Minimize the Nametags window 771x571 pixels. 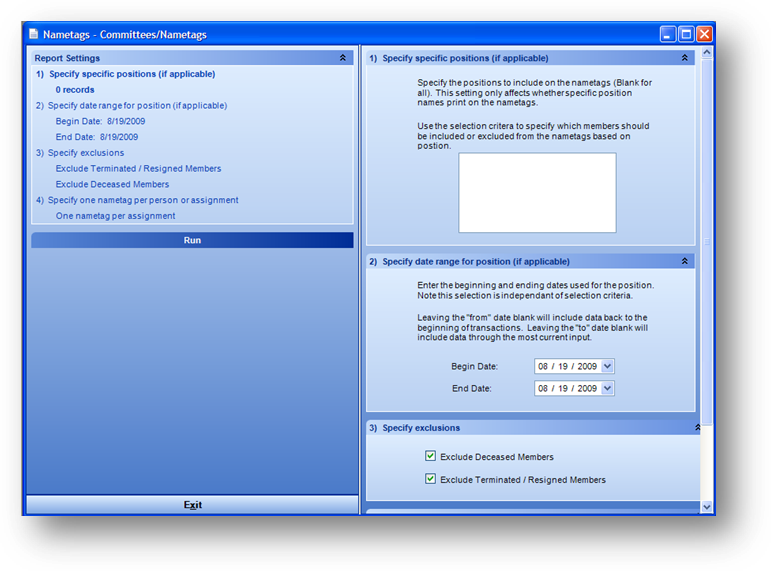click(667, 34)
